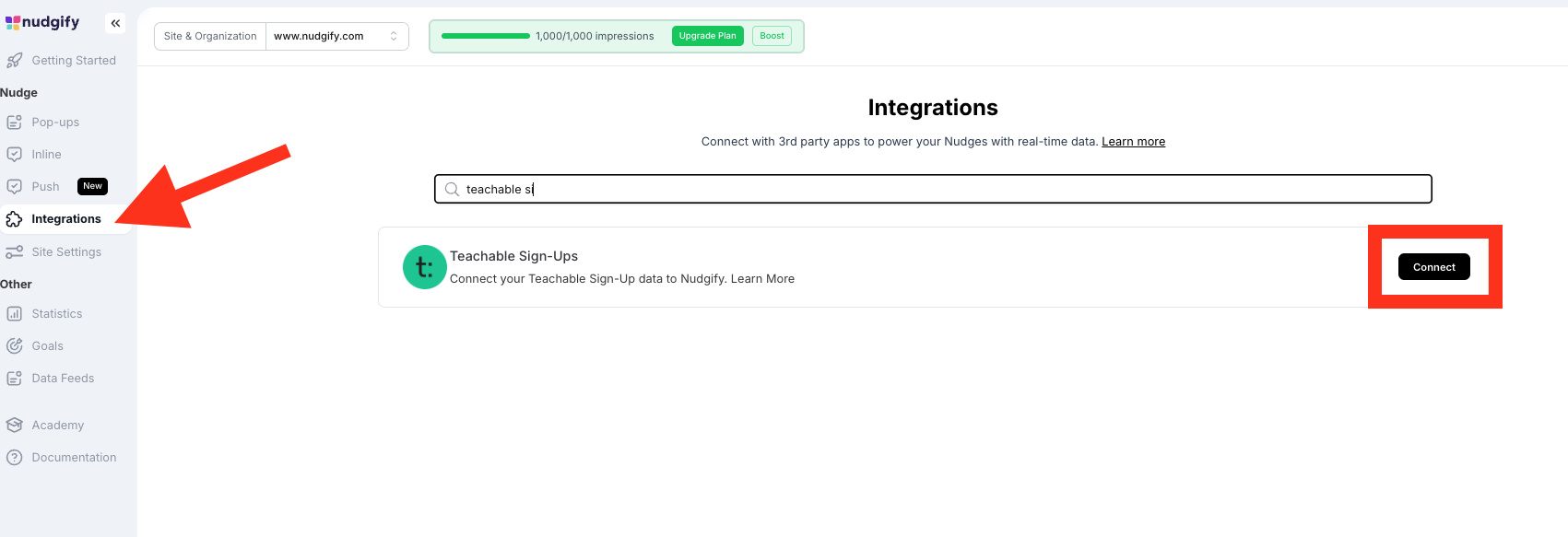Click the impressions progress bar
This screenshot has height=537, width=1568.
(x=486, y=36)
